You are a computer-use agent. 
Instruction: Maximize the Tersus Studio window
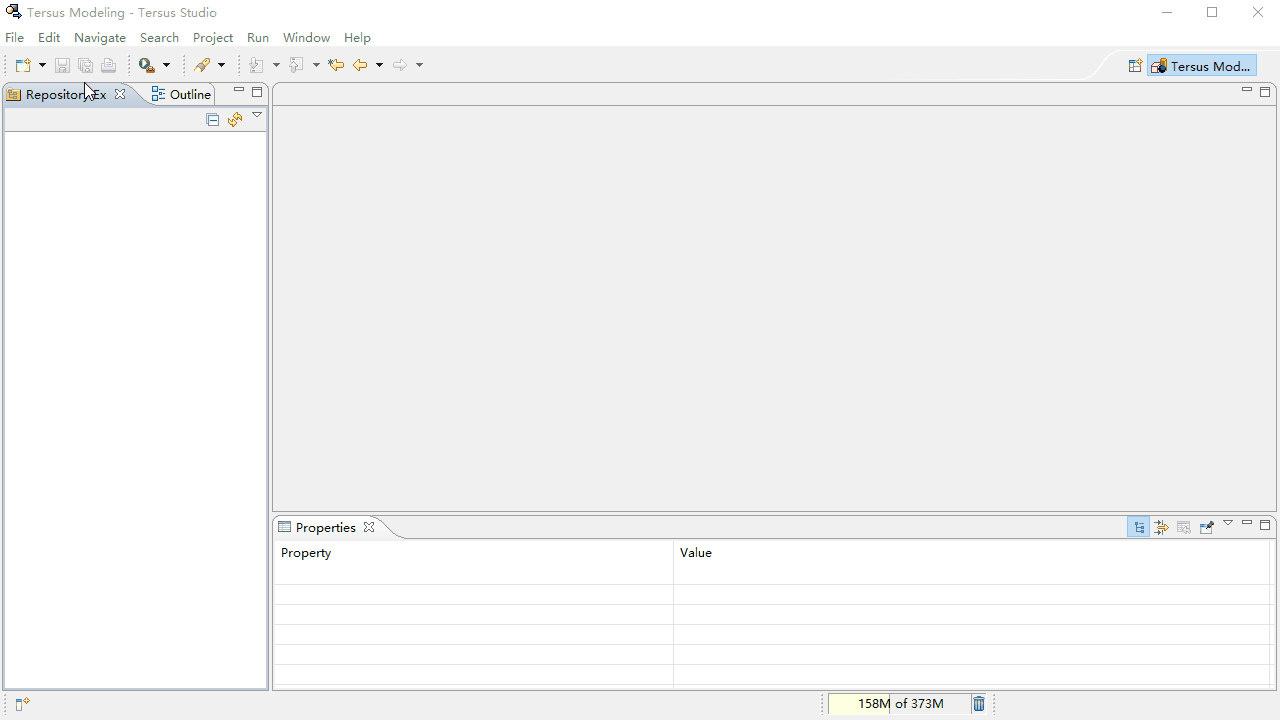[x=1212, y=12]
